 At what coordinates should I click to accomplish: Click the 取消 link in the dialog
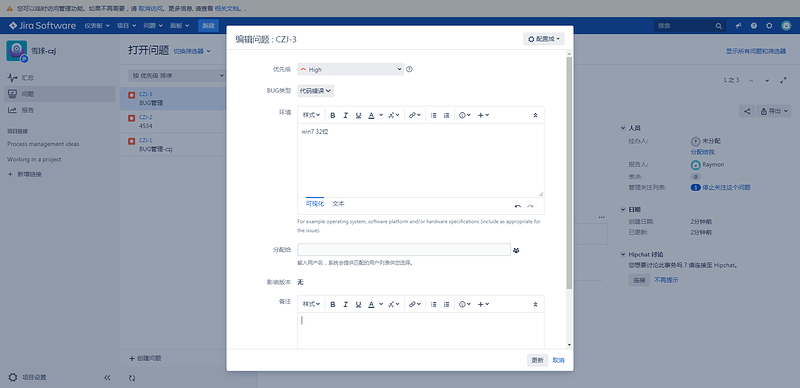pyautogui.click(x=559, y=360)
